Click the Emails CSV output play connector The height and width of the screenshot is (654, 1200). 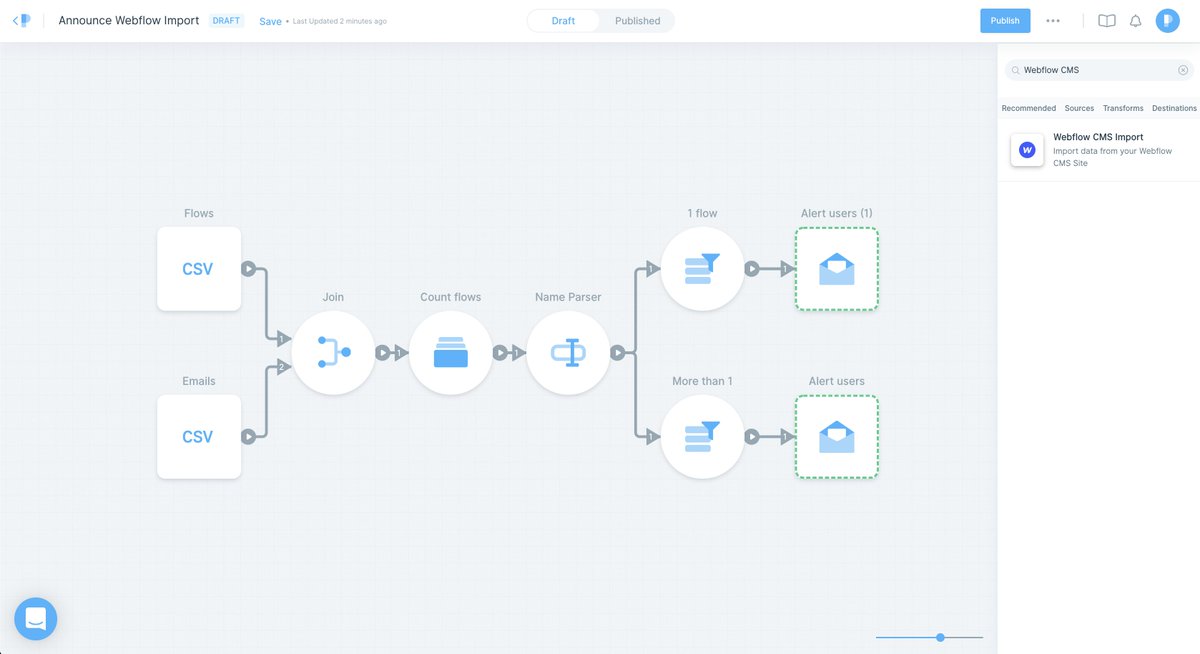pos(248,436)
